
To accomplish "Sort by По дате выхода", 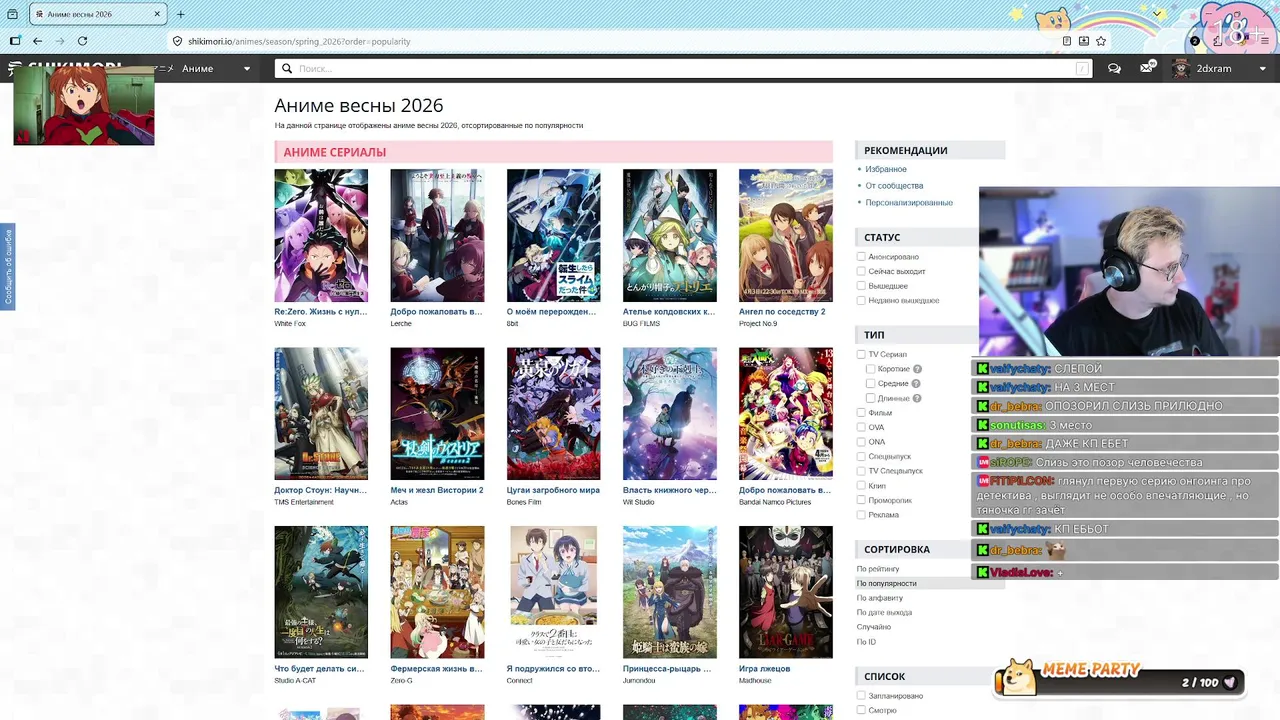I will pyautogui.click(x=884, y=612).
